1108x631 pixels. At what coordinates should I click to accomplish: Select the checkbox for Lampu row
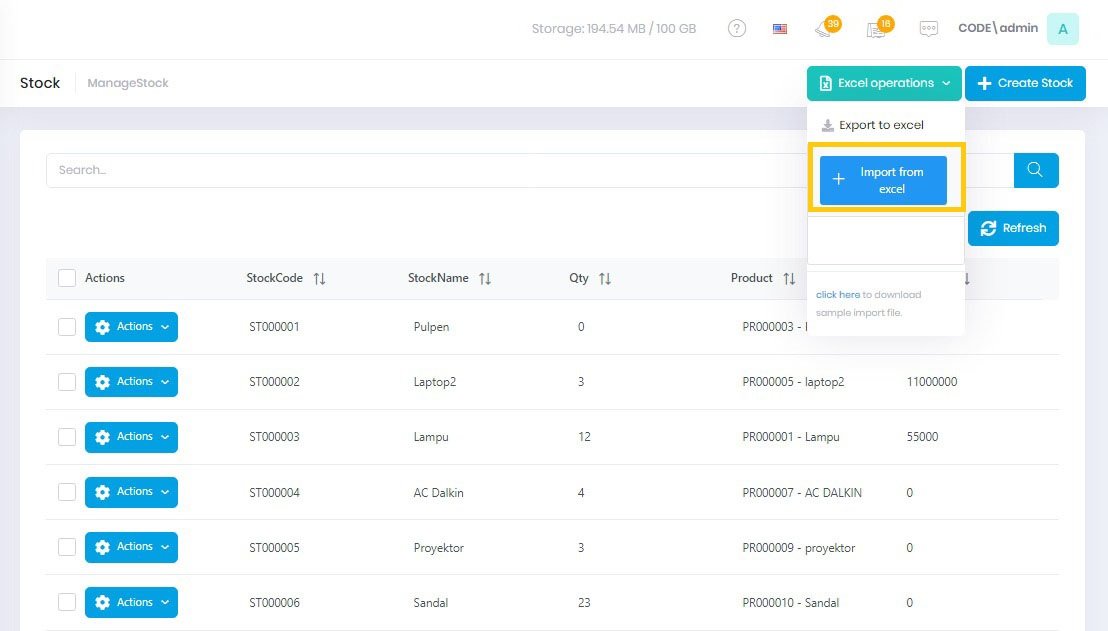tap(67, 437)
